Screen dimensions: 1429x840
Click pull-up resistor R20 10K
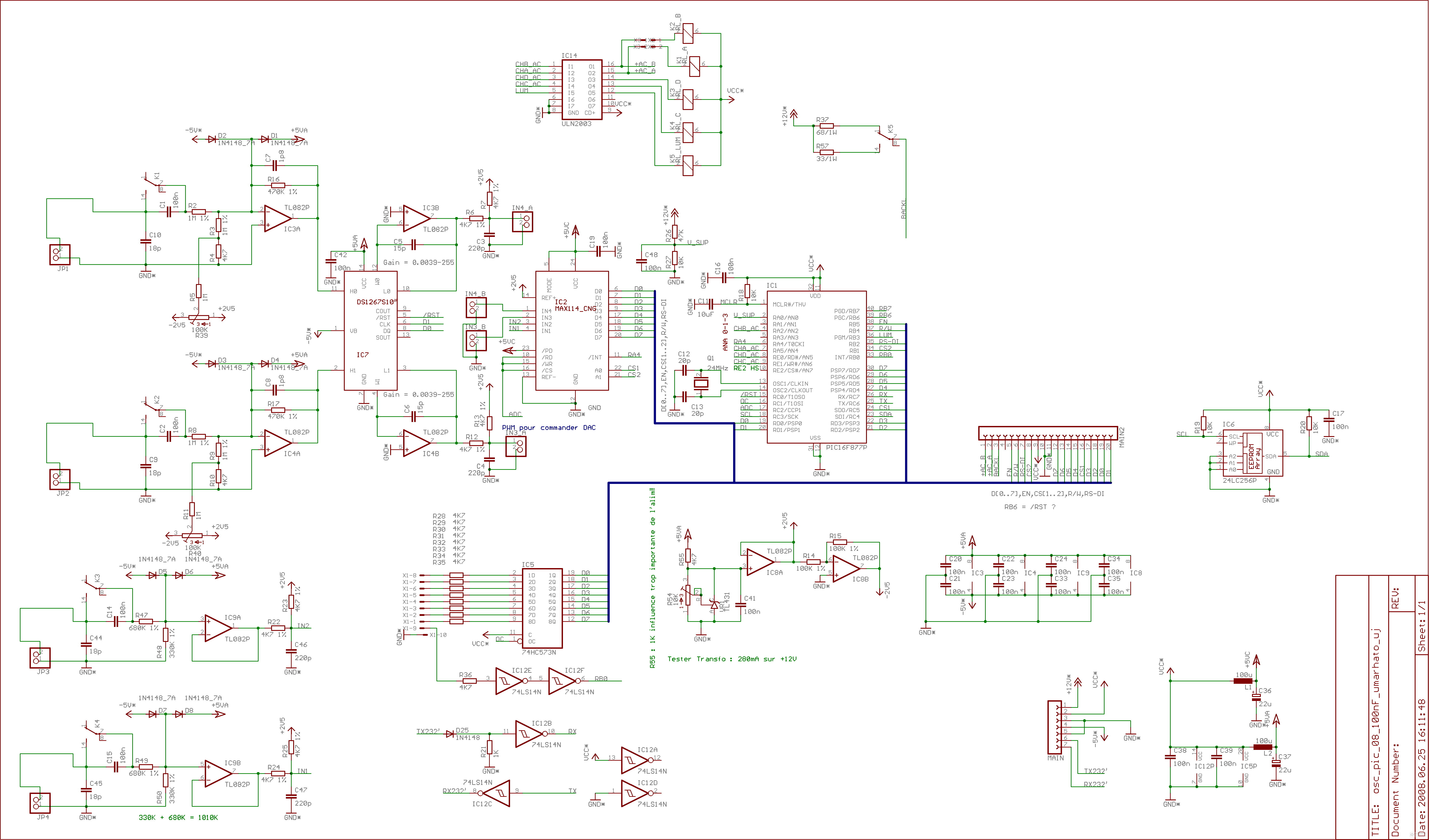(x=1309, y=423)
